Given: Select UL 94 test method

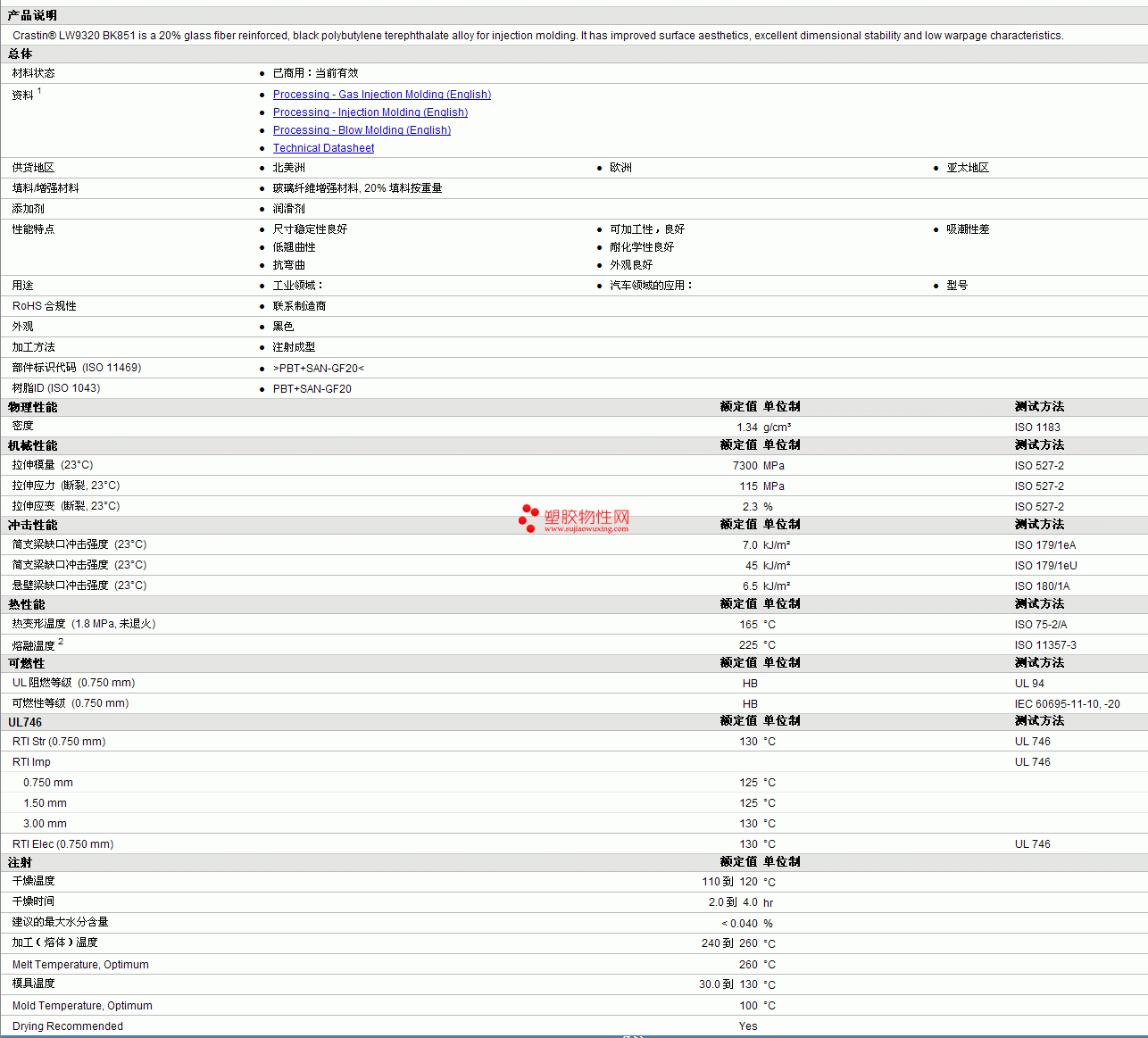Looking at the screenshot, I should (1029, 684).
